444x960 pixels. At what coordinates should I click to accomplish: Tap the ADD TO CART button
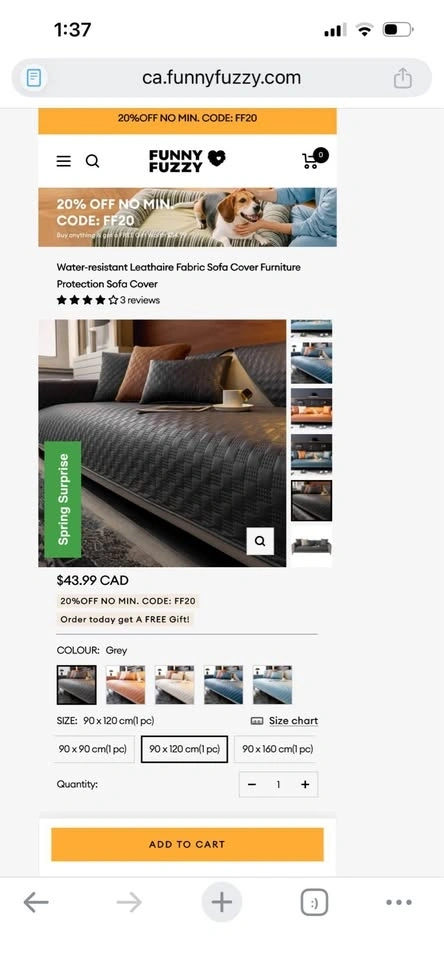pos(187,844)
